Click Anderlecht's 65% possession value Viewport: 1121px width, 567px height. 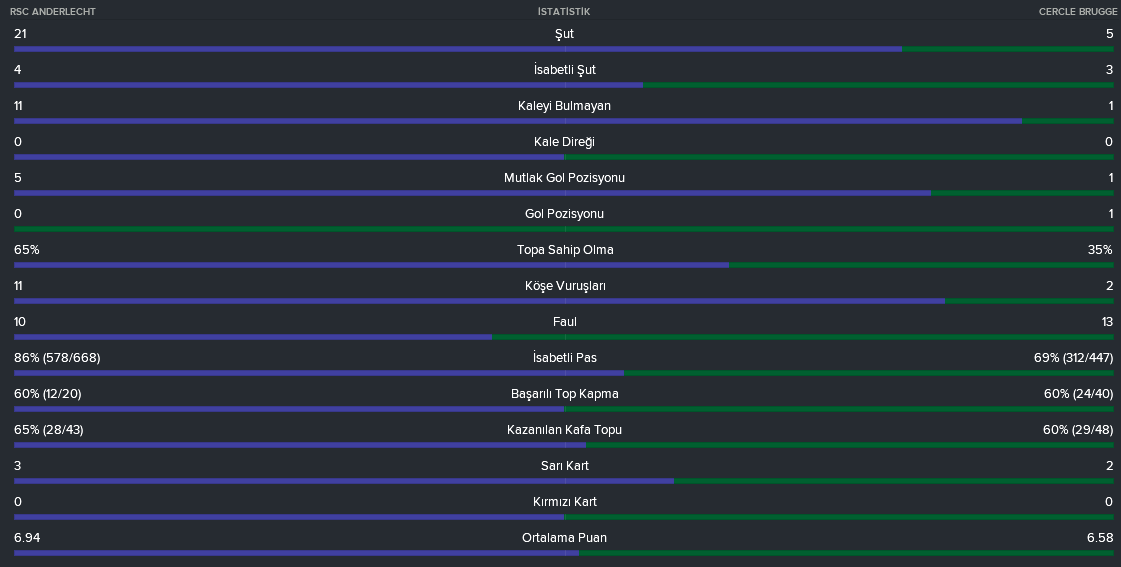tap(27, 250)
